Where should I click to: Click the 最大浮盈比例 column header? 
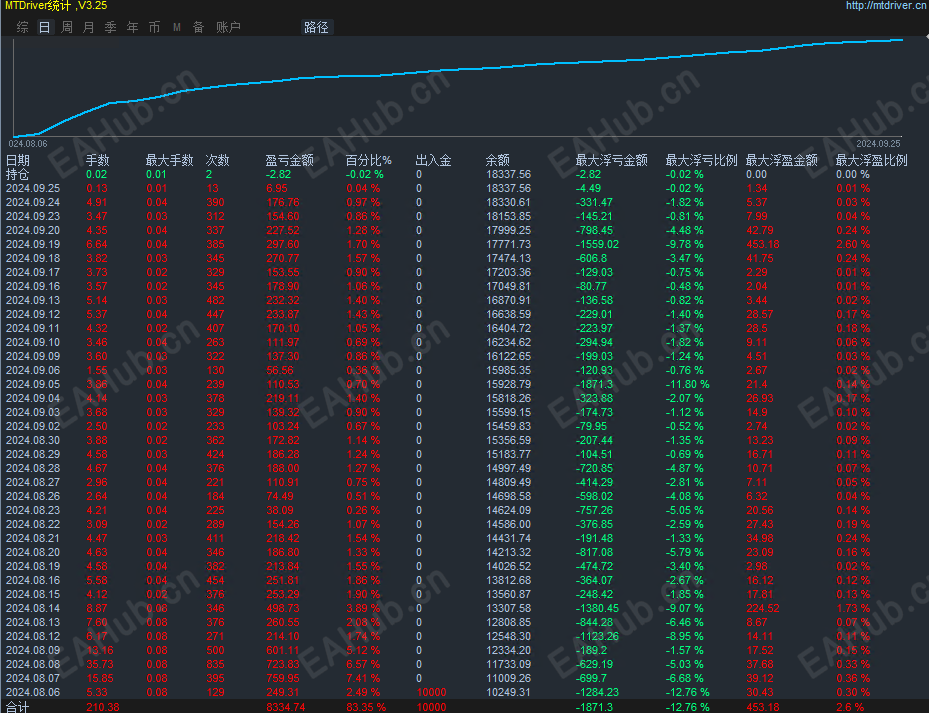872,160
